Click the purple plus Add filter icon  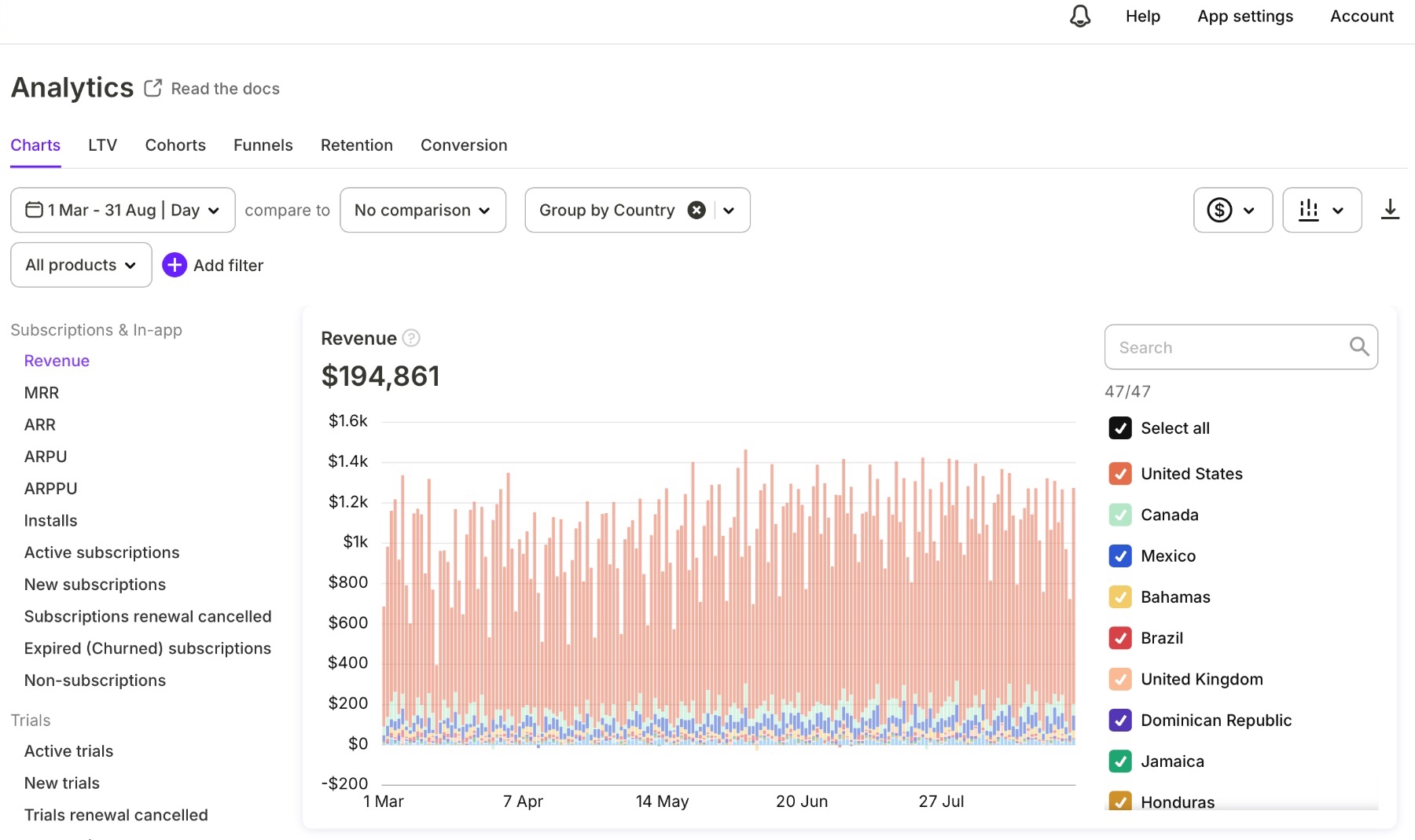(x=175, y=265)
